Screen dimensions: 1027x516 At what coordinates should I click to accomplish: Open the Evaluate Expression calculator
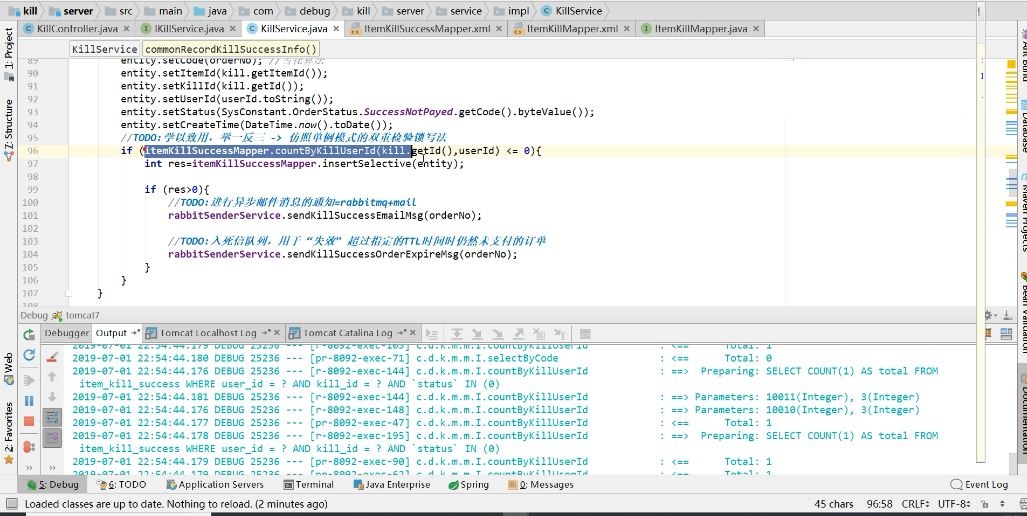pos(585,333)
